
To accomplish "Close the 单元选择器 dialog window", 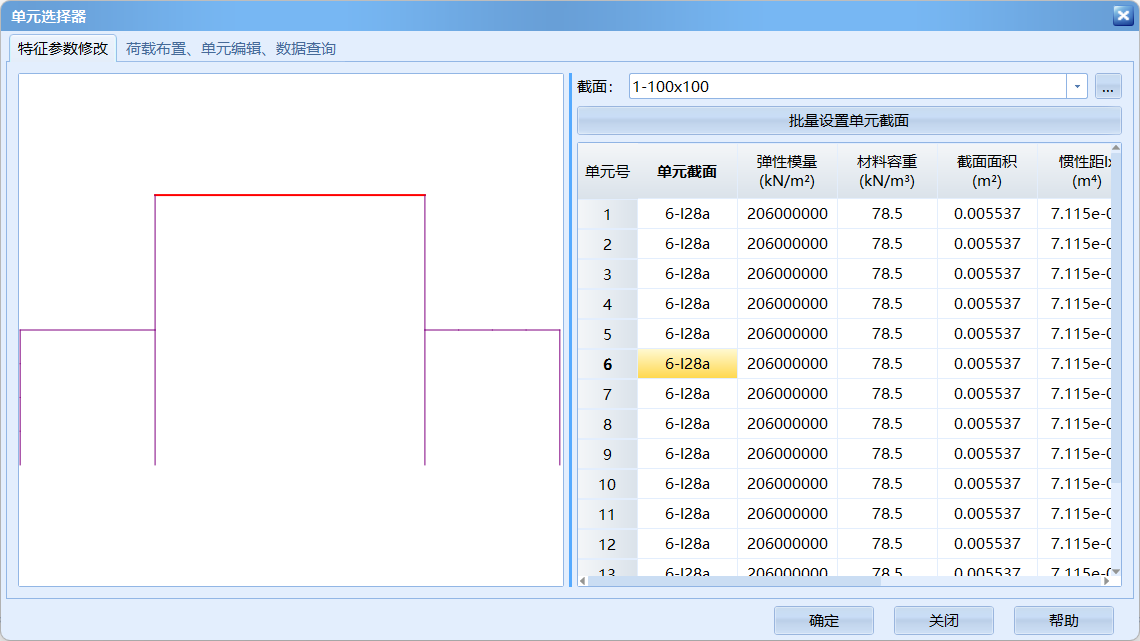I will pos(1121,15).
